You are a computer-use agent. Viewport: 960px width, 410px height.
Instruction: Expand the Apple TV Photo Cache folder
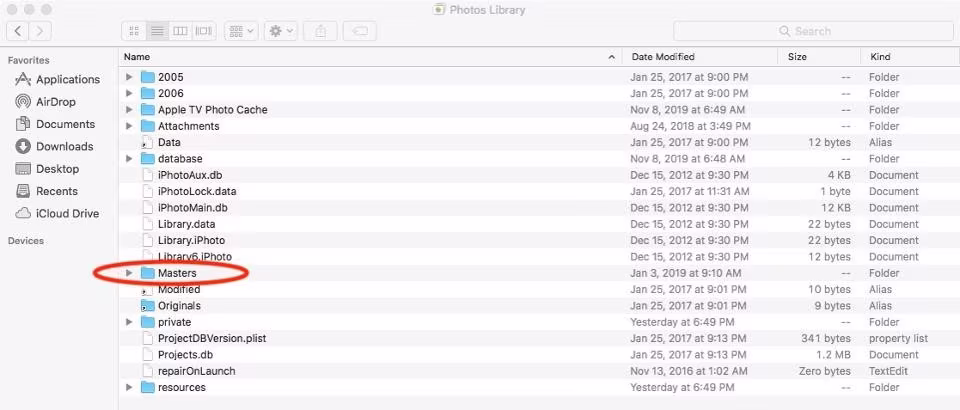pos(129,110)
